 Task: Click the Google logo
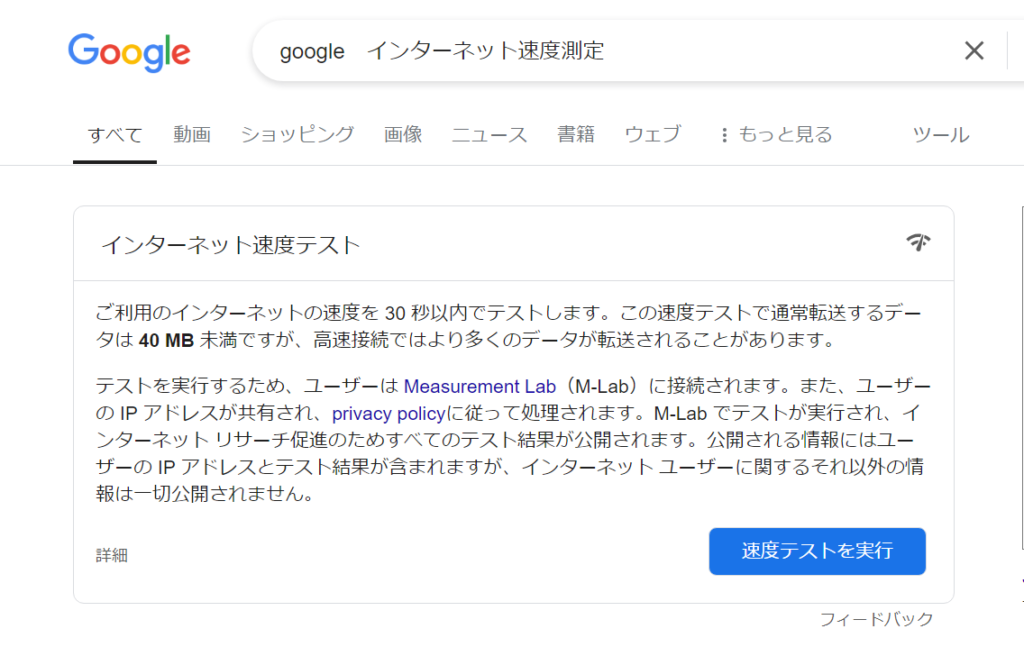tap(129, 51)
